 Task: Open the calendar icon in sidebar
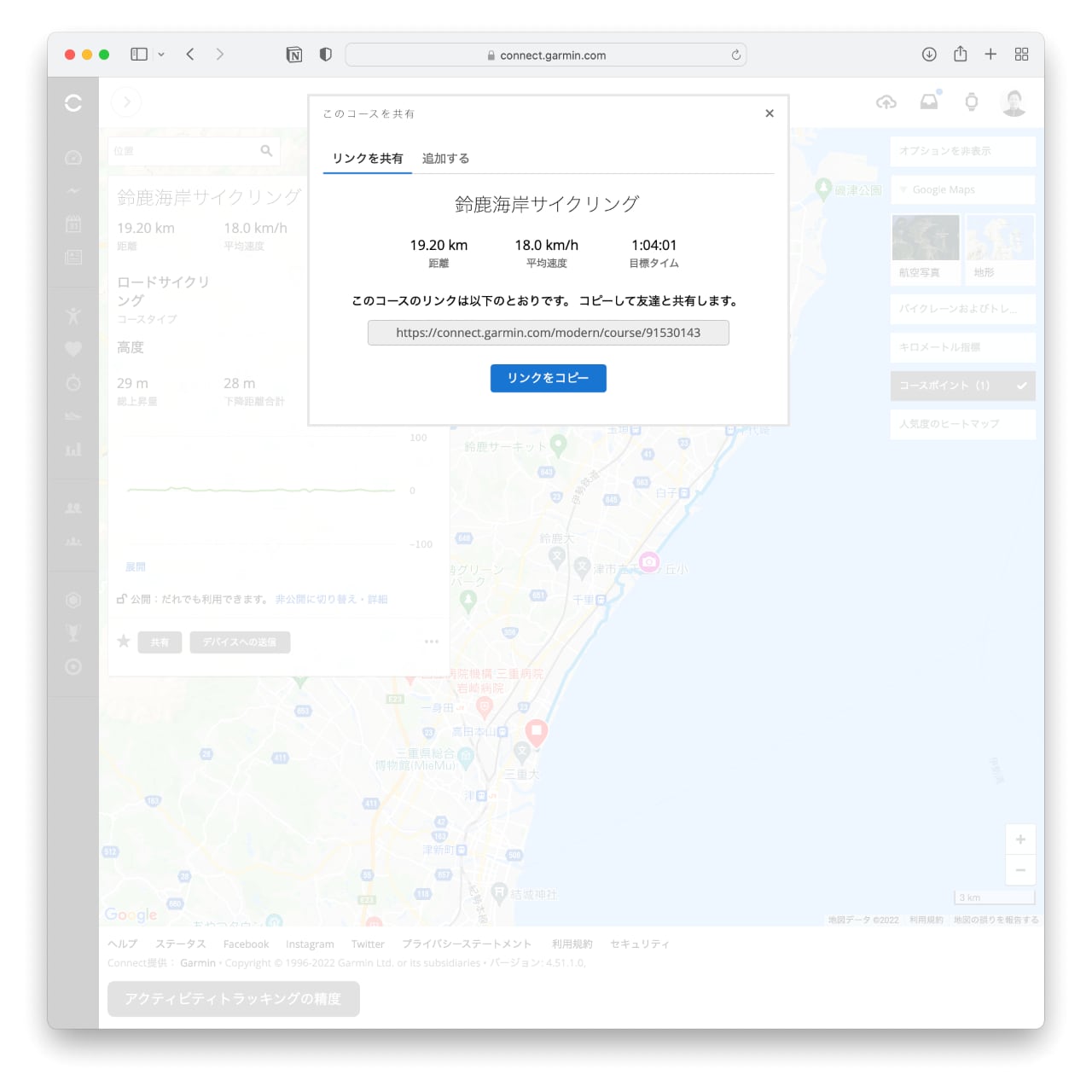click(73, 224)
